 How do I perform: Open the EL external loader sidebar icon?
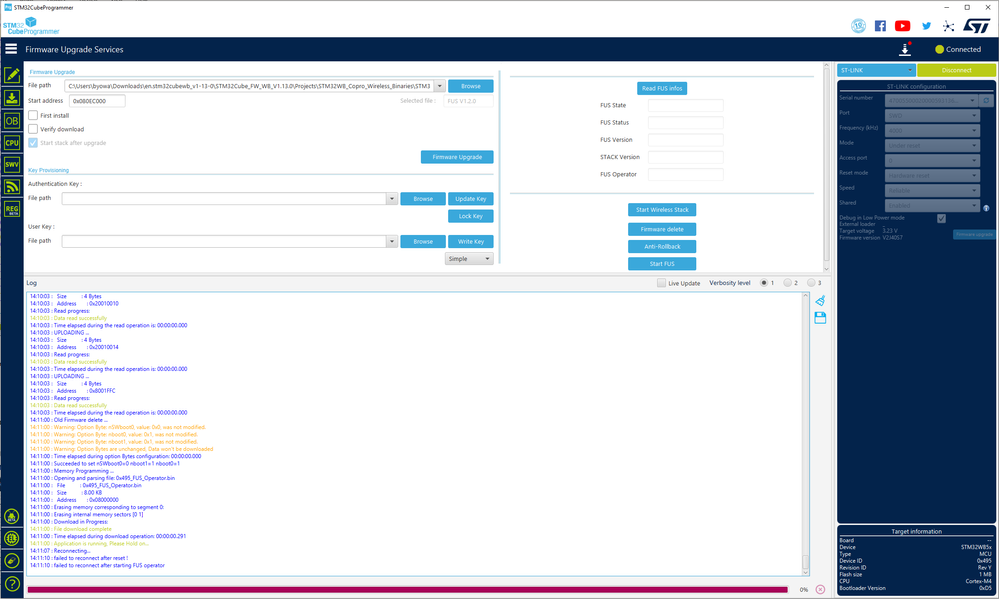click(x=11, y=539)
